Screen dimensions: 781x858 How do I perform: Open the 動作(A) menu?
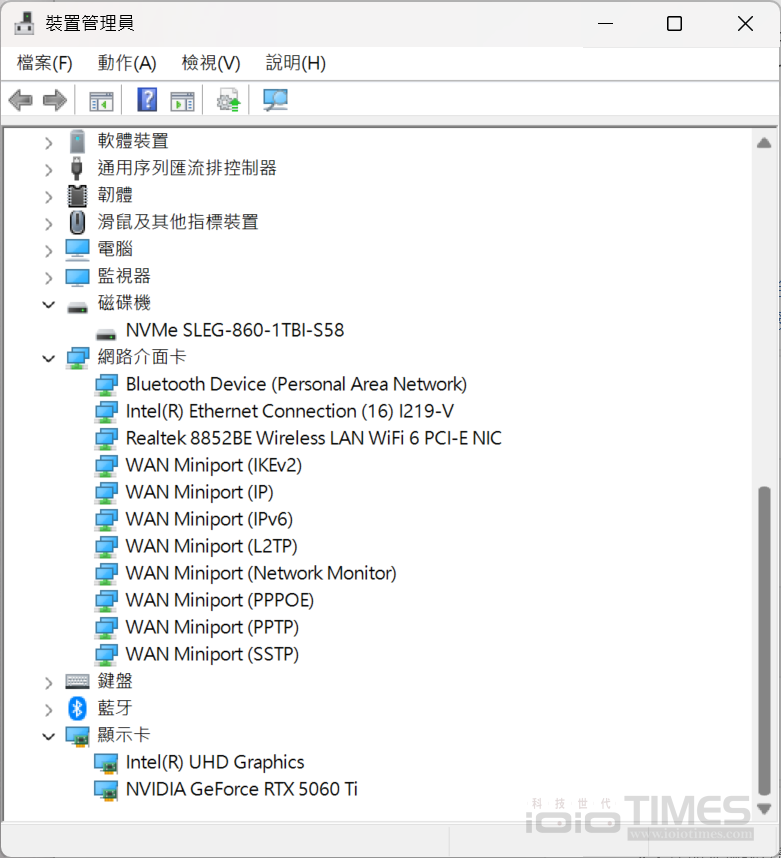click(x=127, y=63)
